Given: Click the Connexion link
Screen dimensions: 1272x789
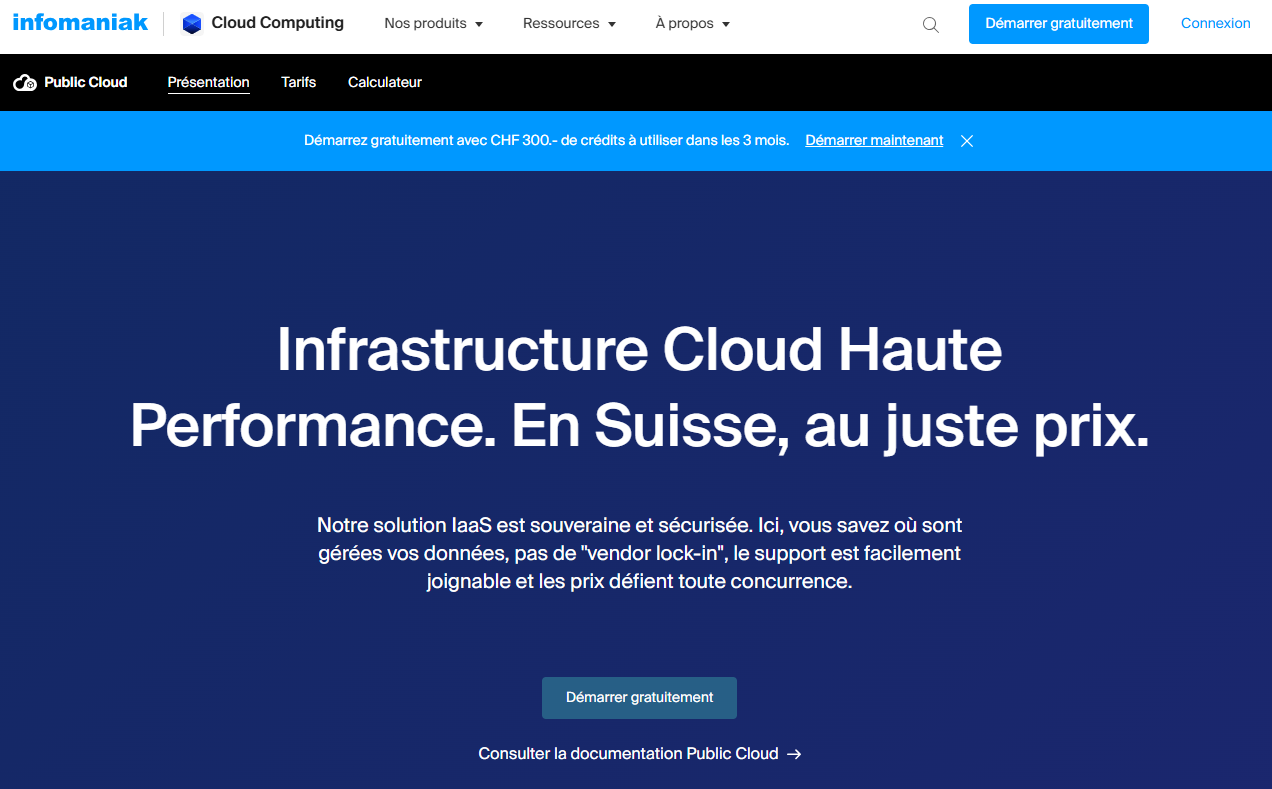Looking at the screenshot, I should coord(1215,24).
